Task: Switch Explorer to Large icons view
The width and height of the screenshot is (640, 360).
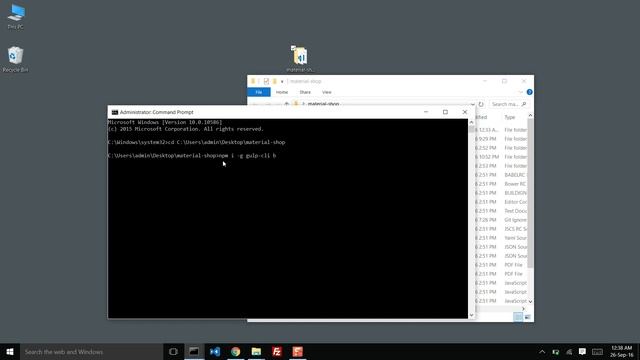Action: (527, 317)
